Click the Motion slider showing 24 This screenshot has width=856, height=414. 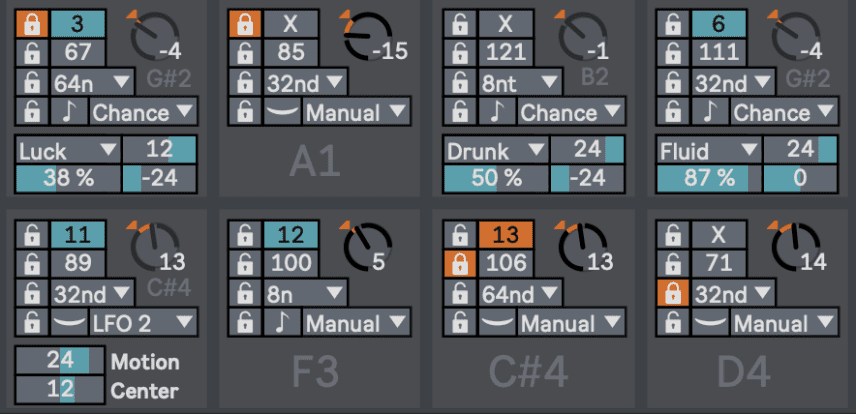point(60,361)
